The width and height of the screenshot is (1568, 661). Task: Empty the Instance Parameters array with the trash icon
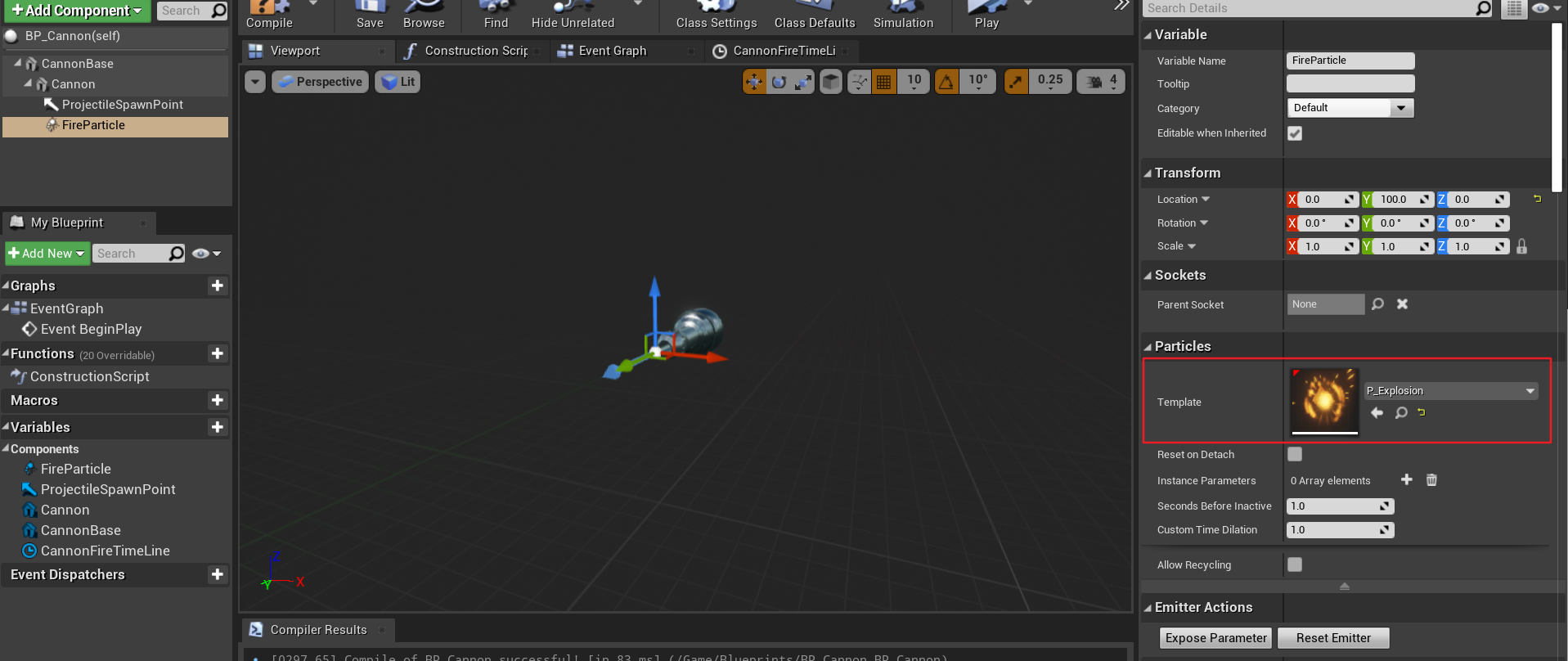[x=1431, y=480]
